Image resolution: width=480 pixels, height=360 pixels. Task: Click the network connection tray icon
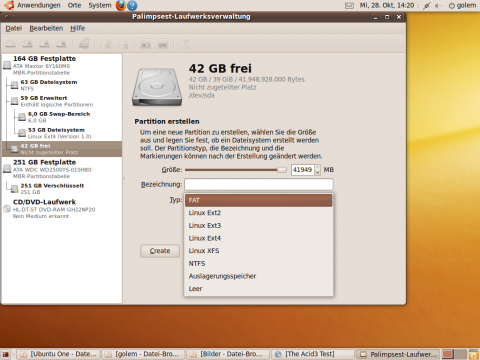(427, 6)
